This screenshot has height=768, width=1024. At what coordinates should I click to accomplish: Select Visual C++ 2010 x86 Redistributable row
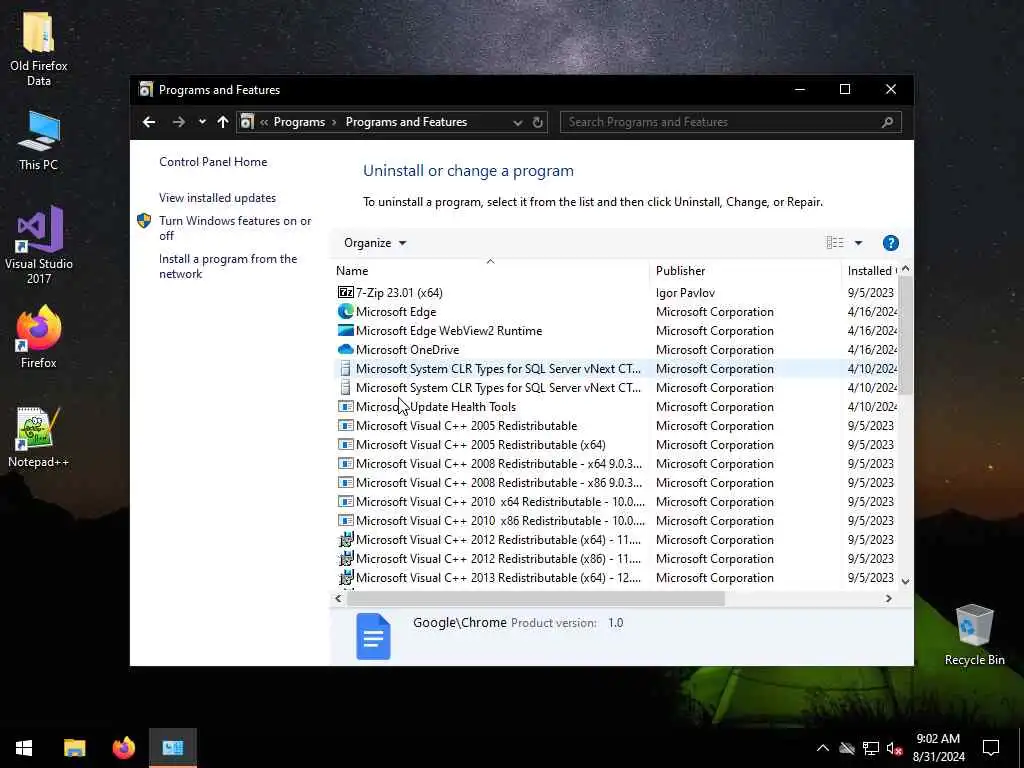[617, 520]
